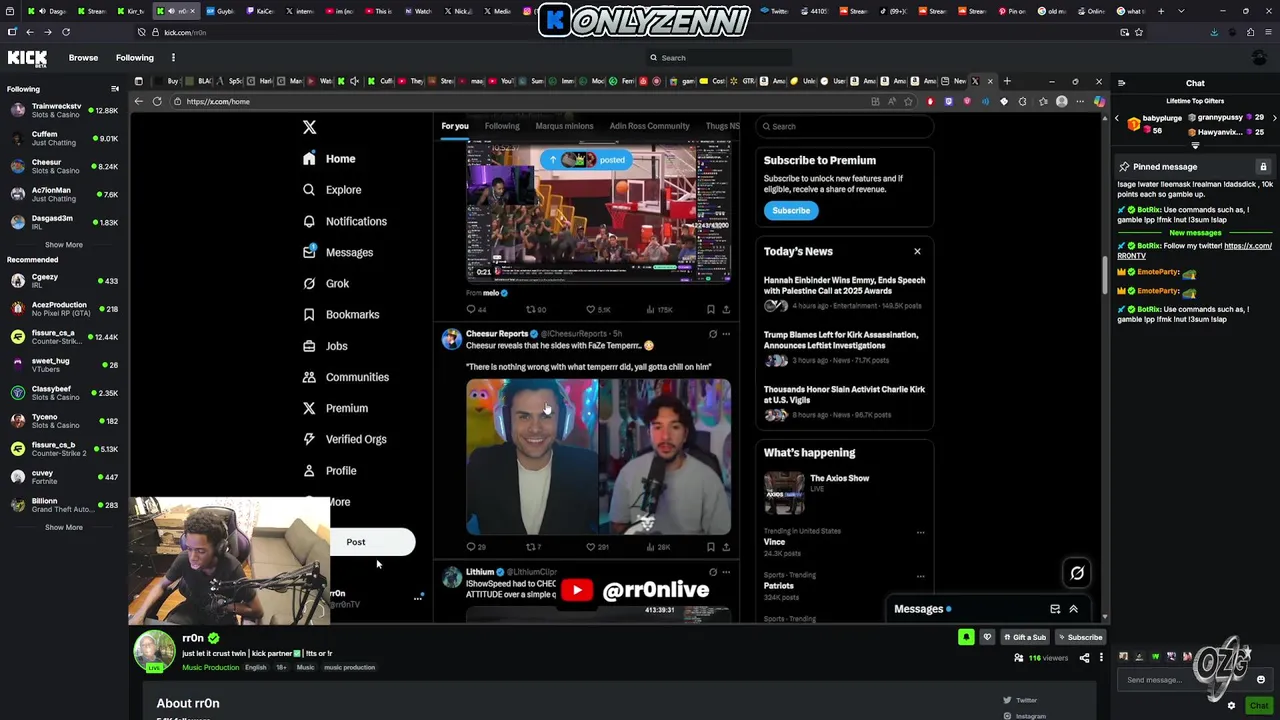The image size is (1280, 720).
Task: Bookmark the melo basketball video post
Action: click(711, 310)
